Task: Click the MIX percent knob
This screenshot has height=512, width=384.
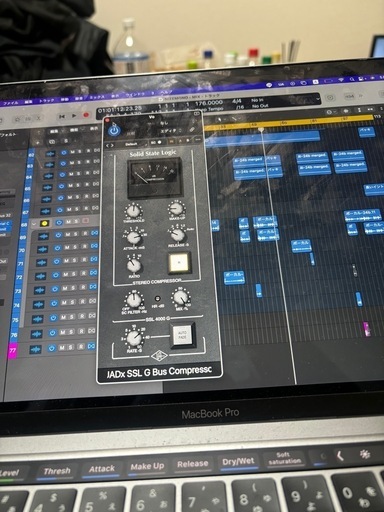Action: point(181,296)
